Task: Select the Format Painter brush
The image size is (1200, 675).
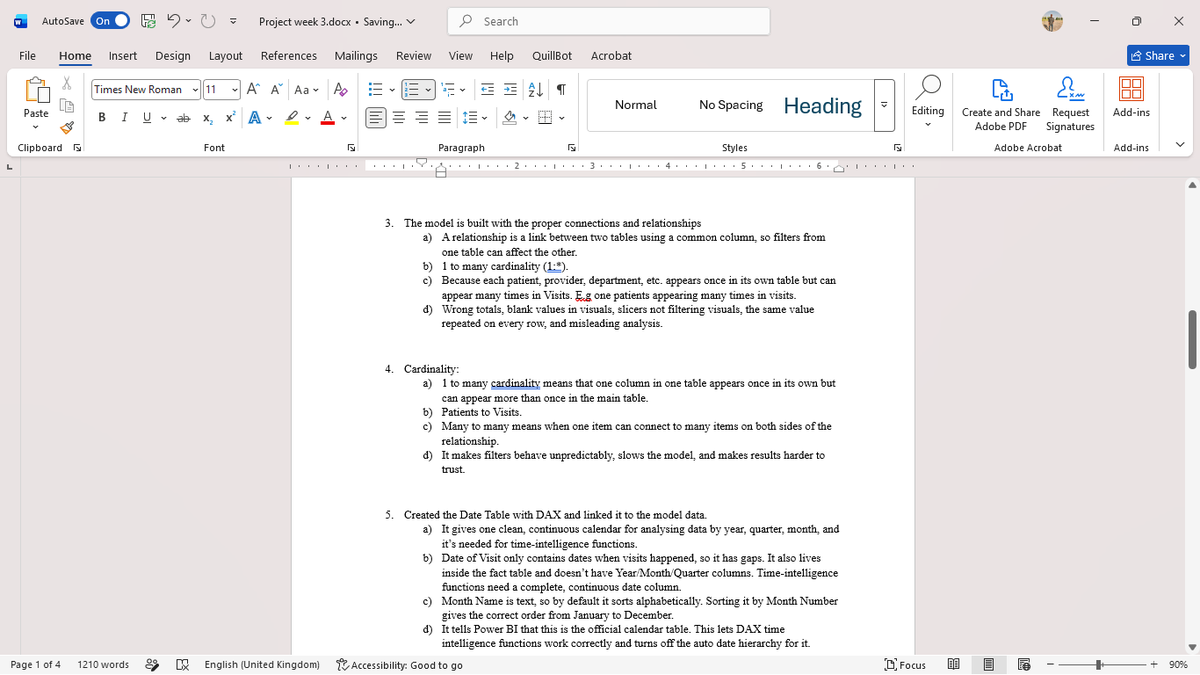Action: [x=68, y=127]
